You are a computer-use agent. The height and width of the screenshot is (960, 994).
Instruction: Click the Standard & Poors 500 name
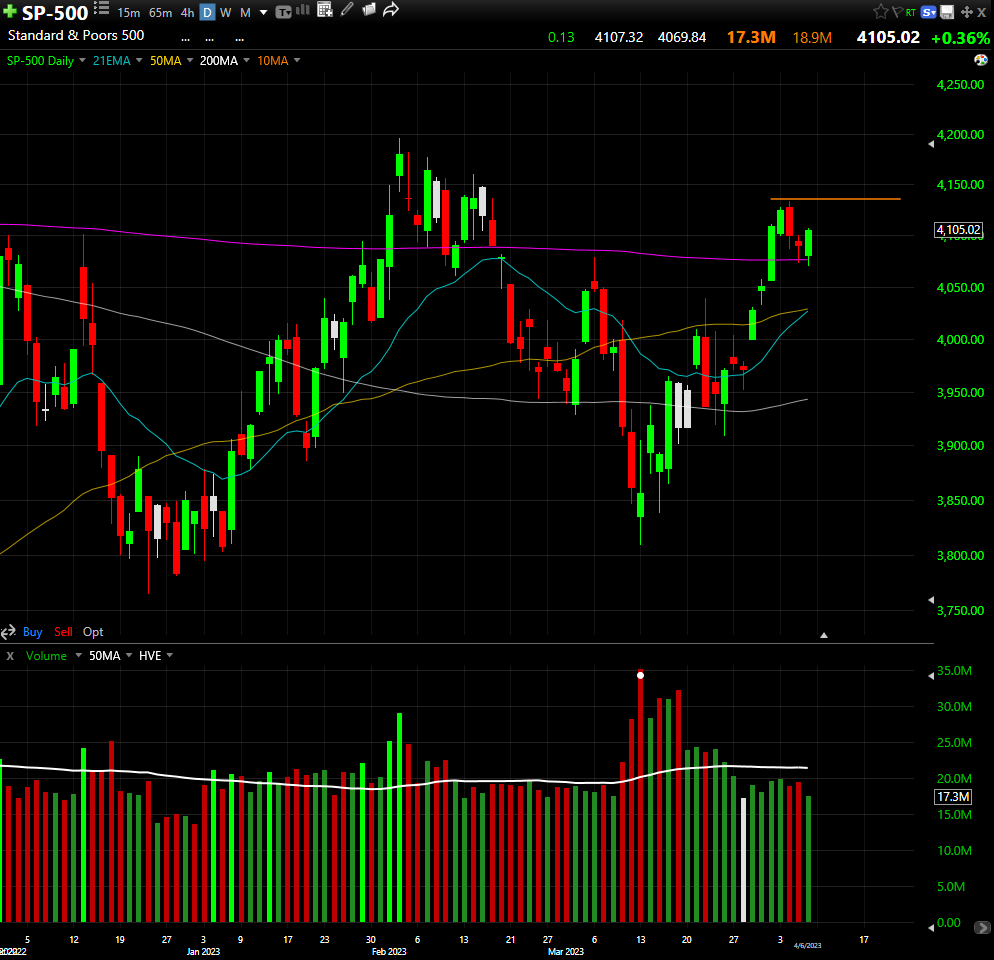(75, 36)
